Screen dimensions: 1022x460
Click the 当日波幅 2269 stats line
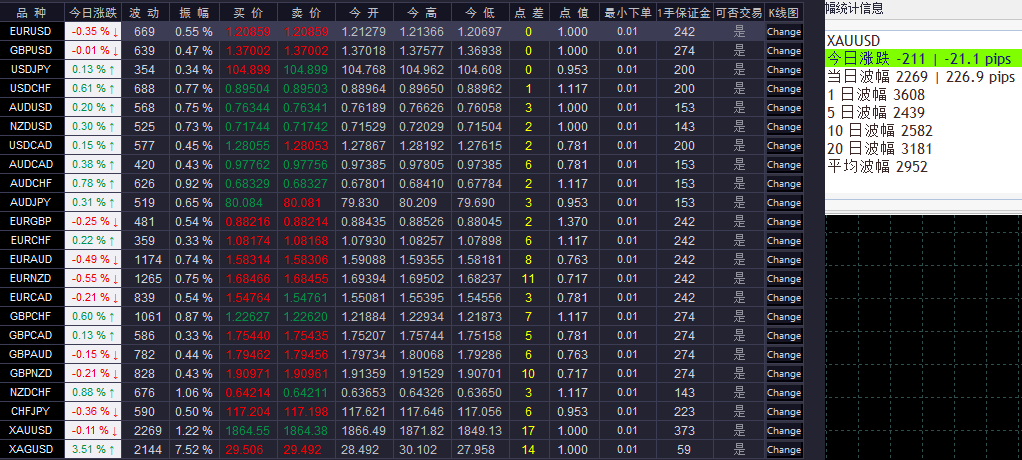click(921, 77)
